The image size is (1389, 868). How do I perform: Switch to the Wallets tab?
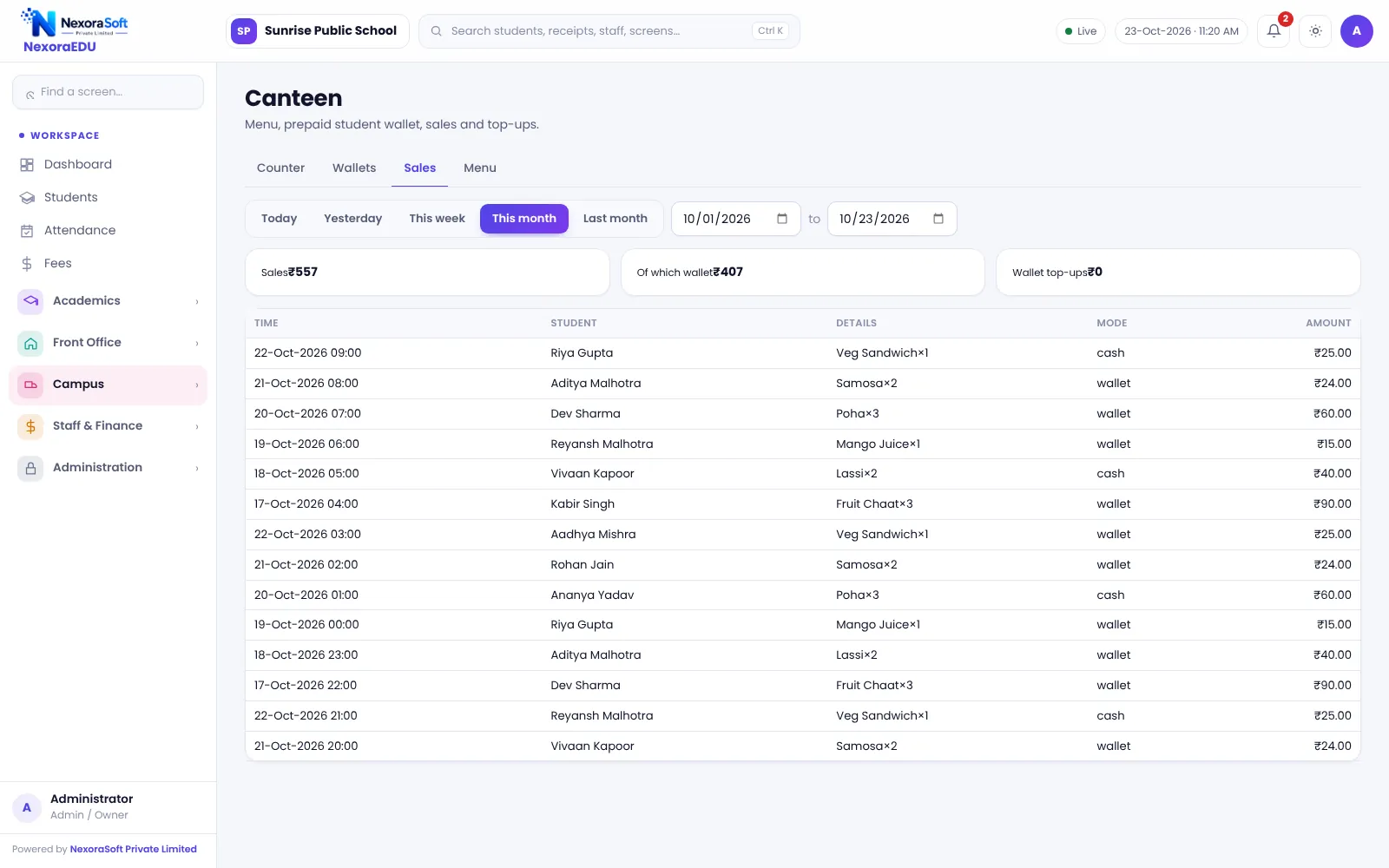coord(354,168)
